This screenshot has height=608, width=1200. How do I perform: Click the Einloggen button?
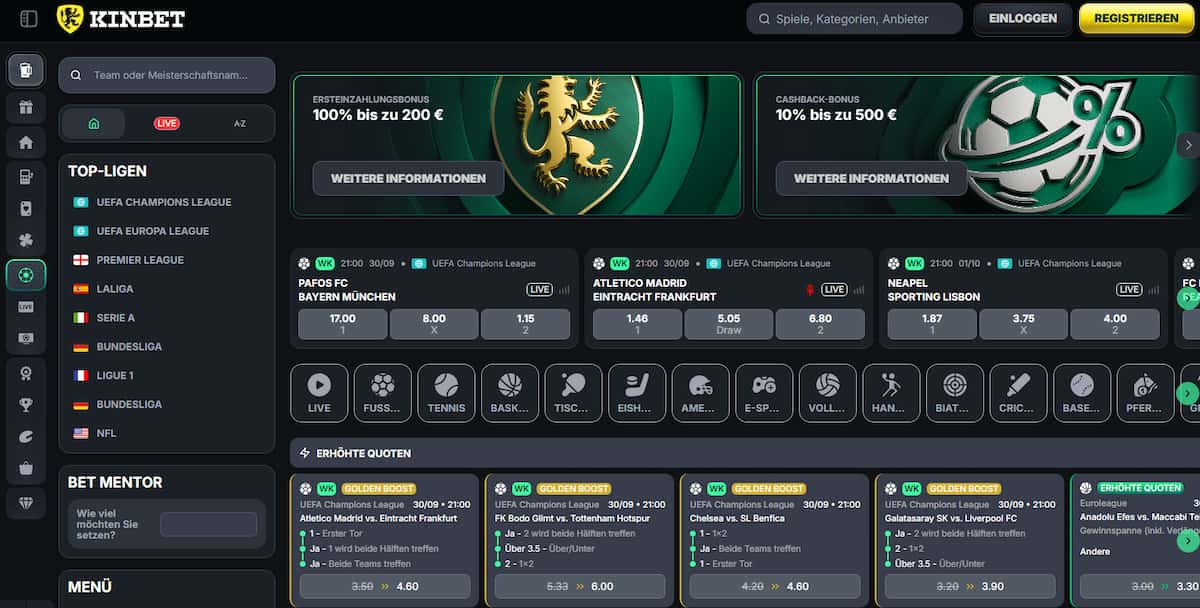1022,18
